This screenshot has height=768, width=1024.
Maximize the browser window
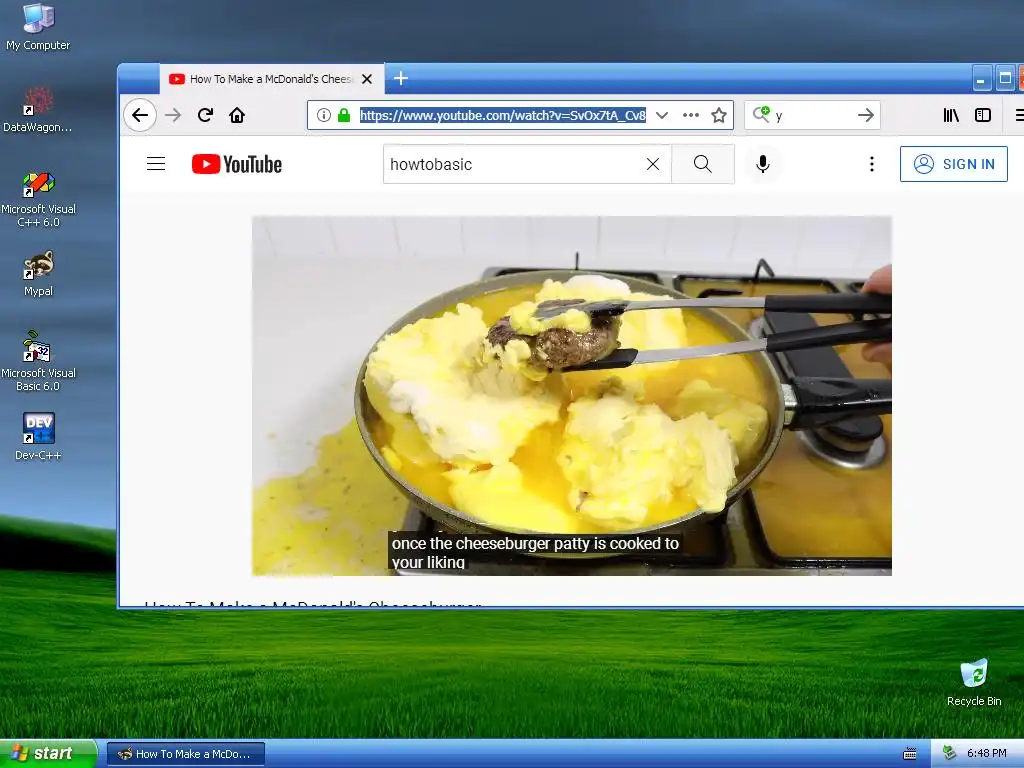(1005, 78)
